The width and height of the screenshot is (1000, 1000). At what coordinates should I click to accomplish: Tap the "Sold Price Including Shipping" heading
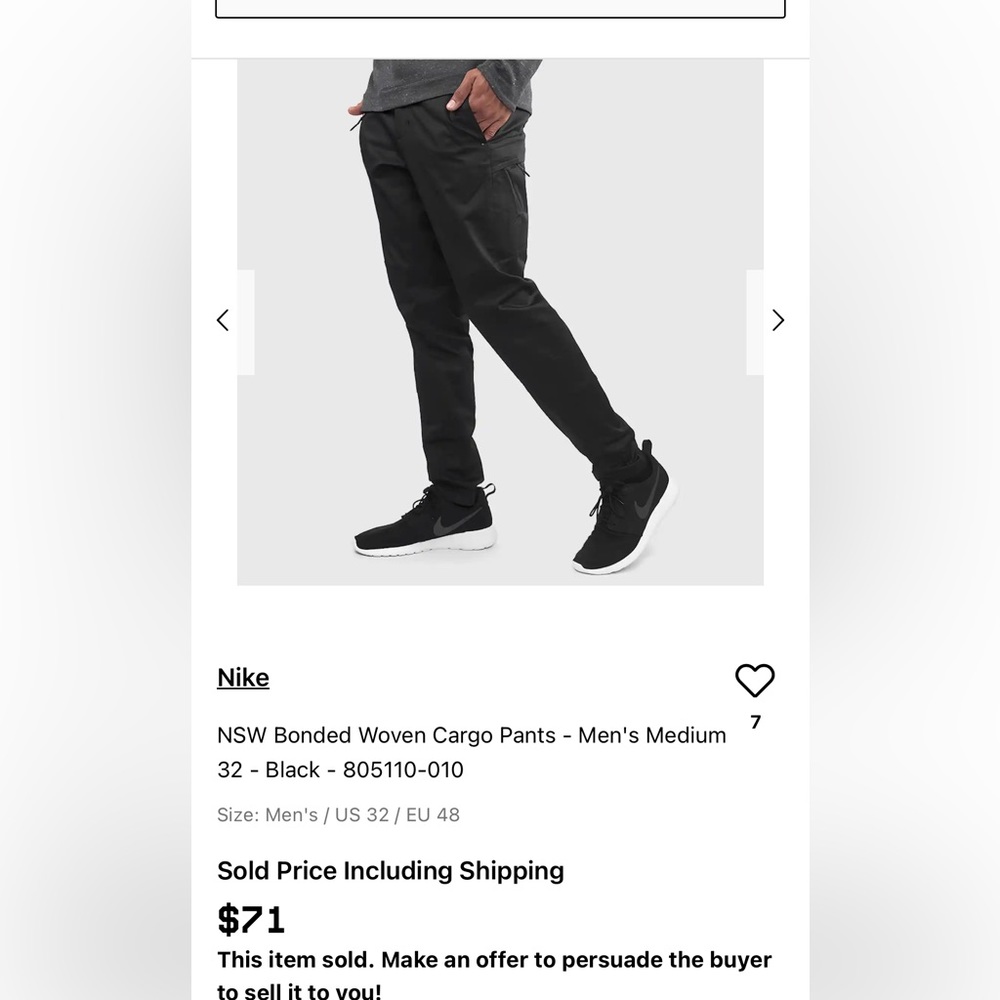[x=390, y=870]
